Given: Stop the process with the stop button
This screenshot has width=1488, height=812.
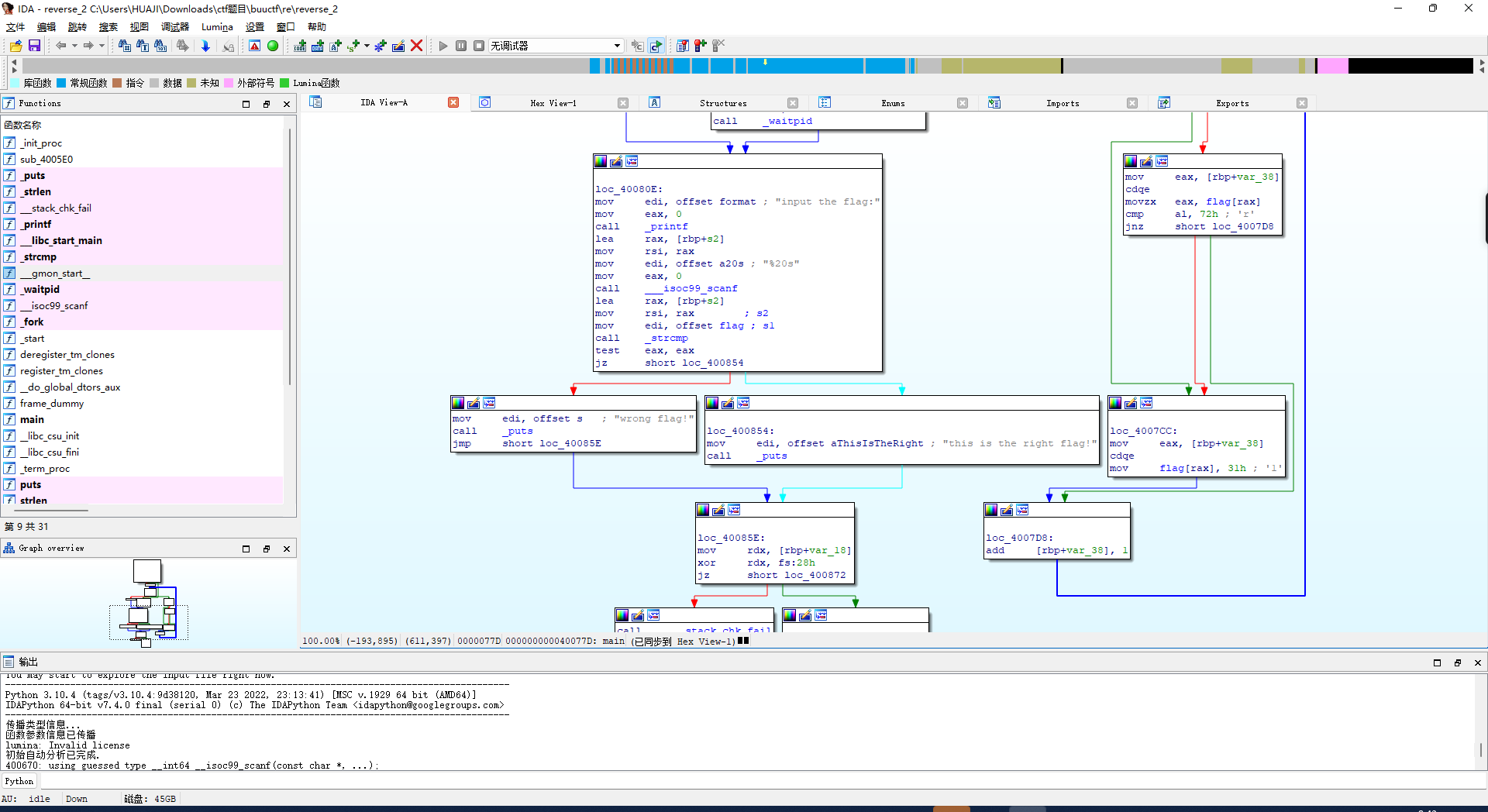Looking at the screenshot, I should click(479, 46).
